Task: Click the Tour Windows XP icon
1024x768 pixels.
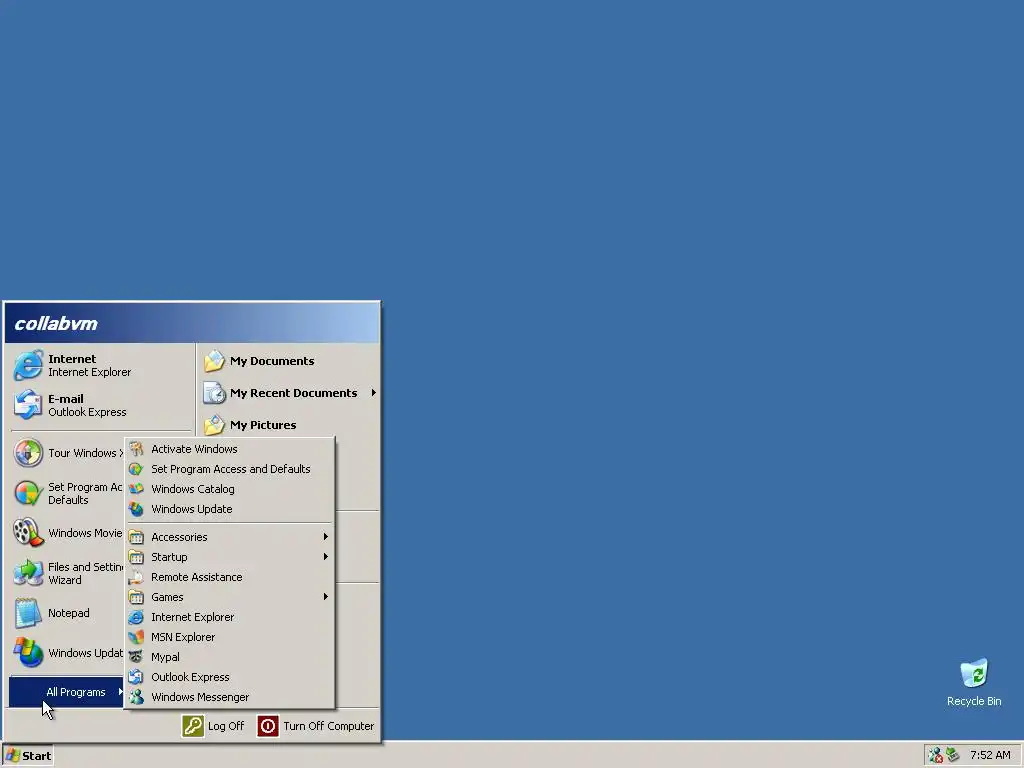Action: [x=28, y=453]
